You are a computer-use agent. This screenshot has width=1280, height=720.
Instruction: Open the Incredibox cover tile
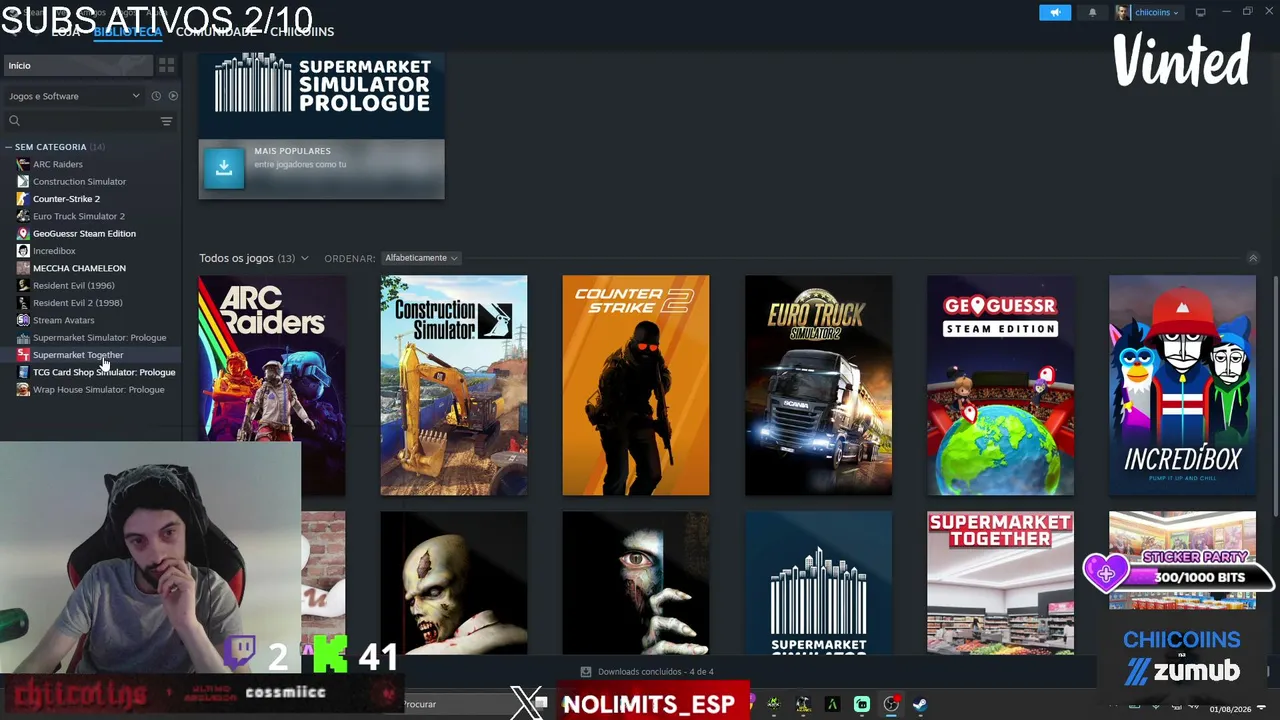(1182, 385)
